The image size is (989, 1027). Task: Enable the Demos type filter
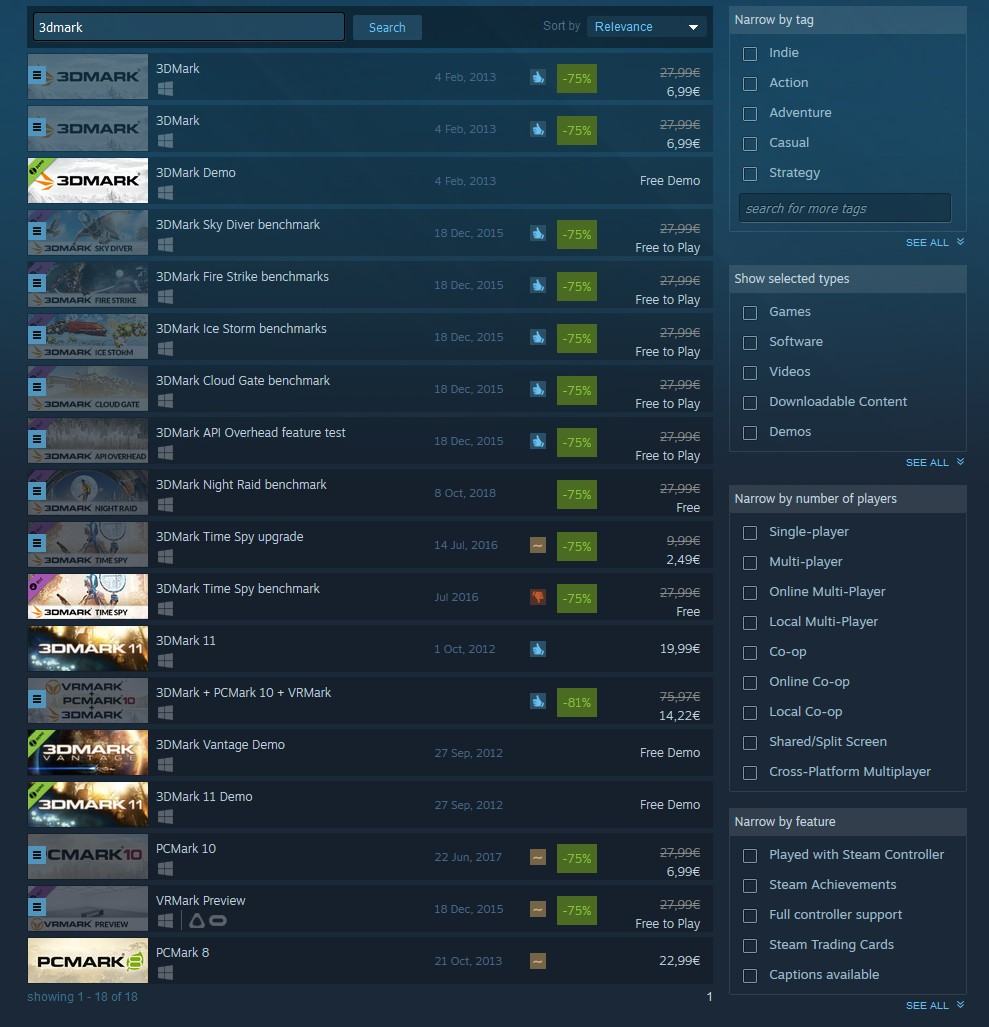750,433
